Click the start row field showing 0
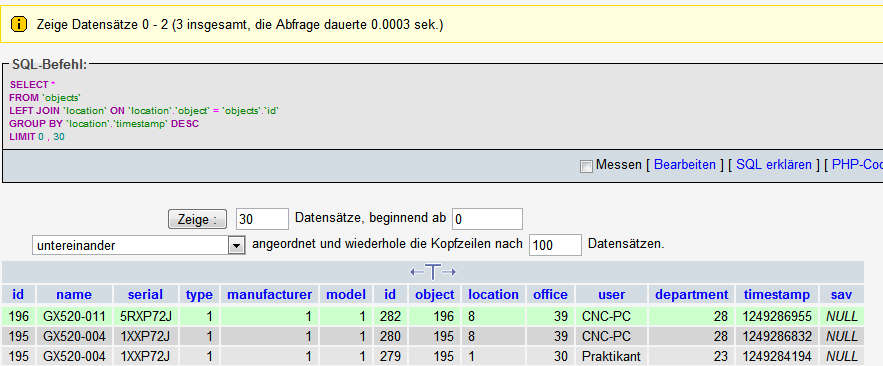The image size is (883, 366). point(487,218)
